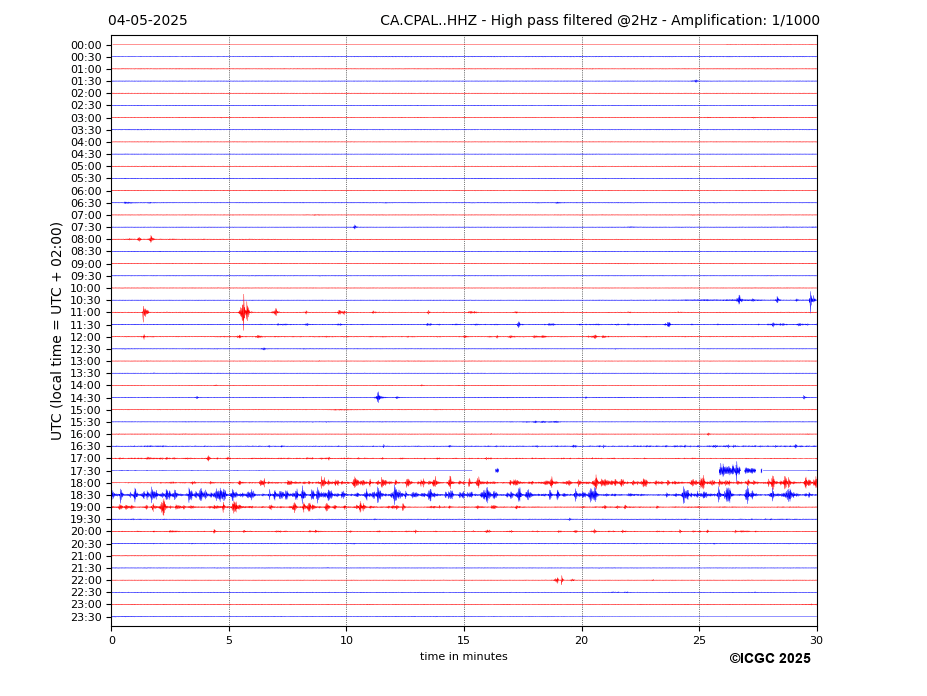Click x-axis tick label 25
This screenshot has height=696, width=927.
tap(699, 640)
